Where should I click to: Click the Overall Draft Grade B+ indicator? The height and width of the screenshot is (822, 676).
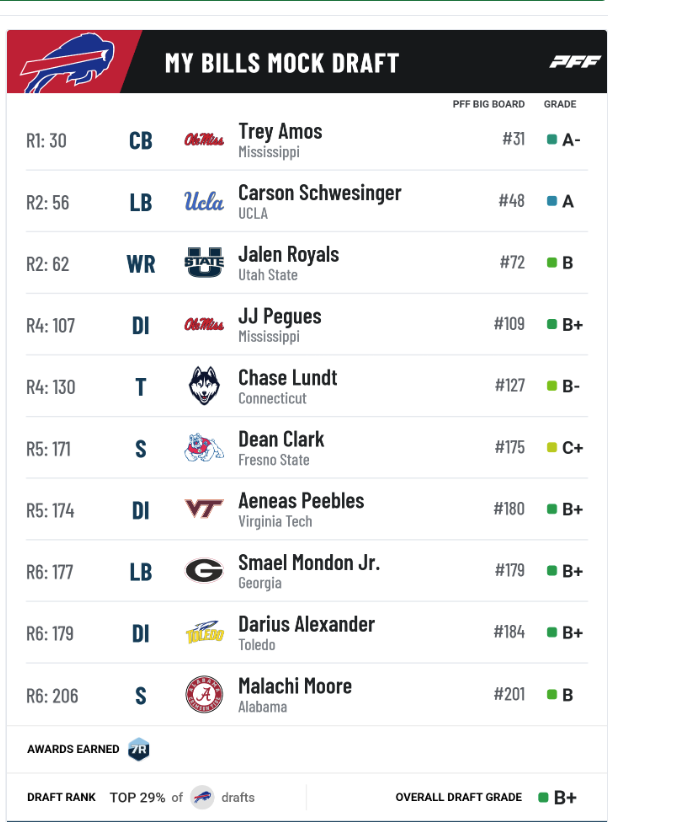[557, 797]
